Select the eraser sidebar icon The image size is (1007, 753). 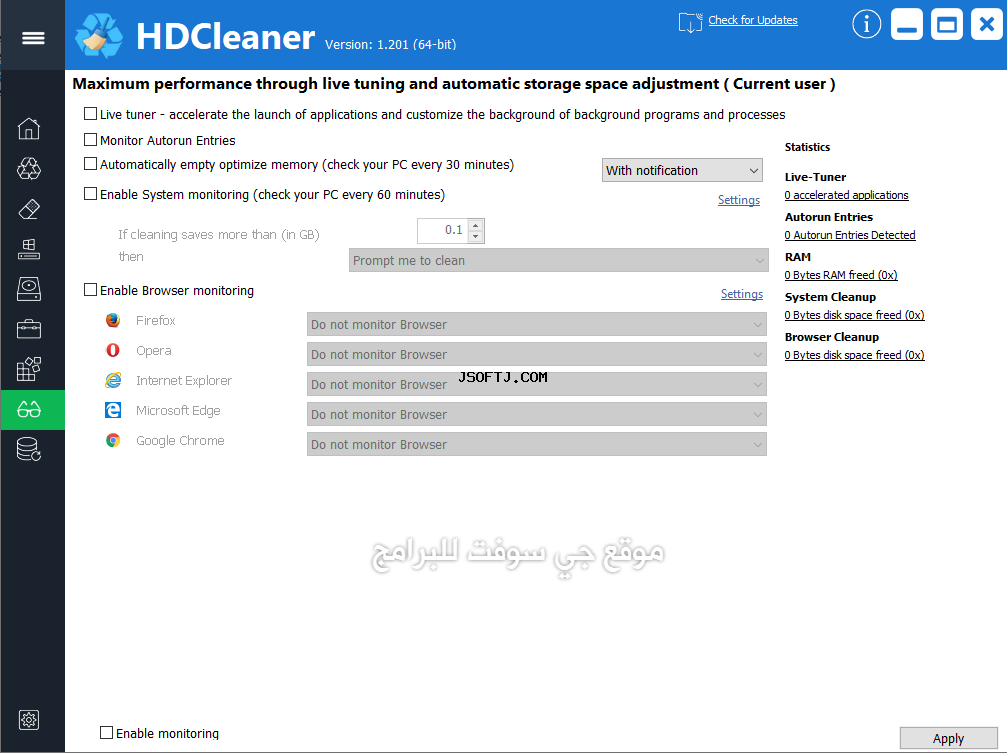[29, 209]
